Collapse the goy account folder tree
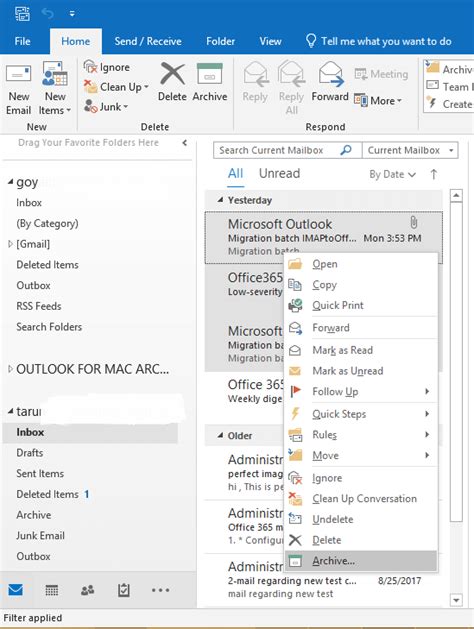 pos(10,182)
